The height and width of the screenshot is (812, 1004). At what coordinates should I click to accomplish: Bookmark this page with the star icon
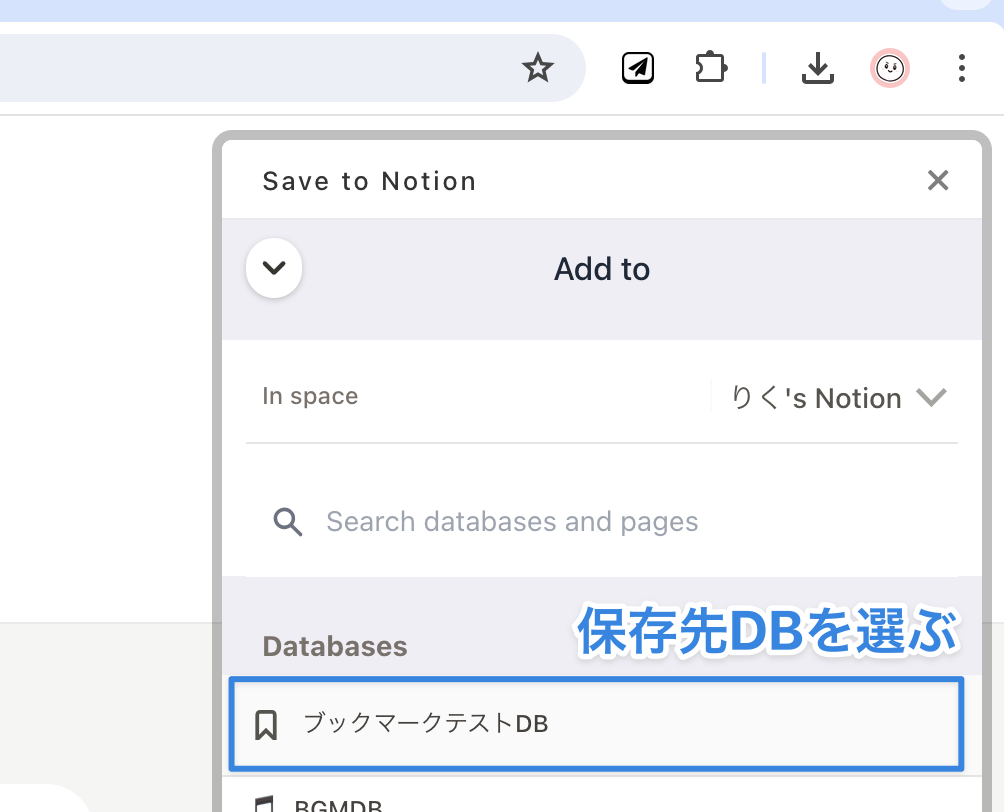(x=537, y=68)
